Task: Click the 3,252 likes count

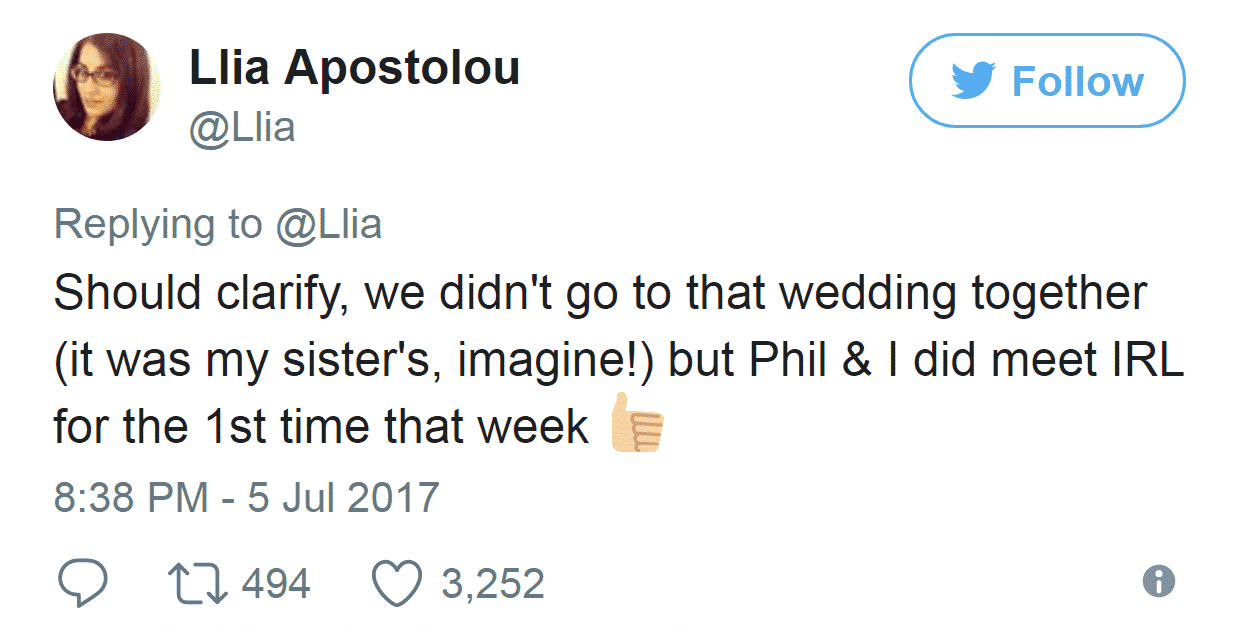Action: pyautogui.click(x=492, y=583)
